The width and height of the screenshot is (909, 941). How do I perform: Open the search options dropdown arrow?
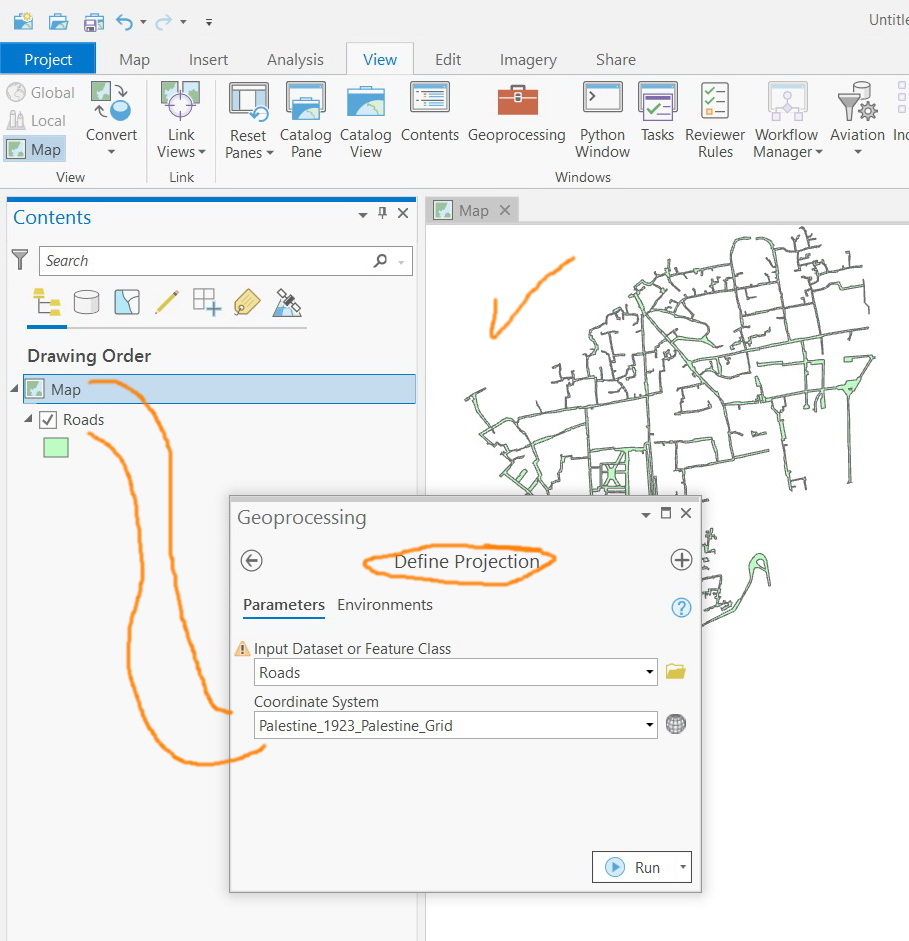[401, 262]
